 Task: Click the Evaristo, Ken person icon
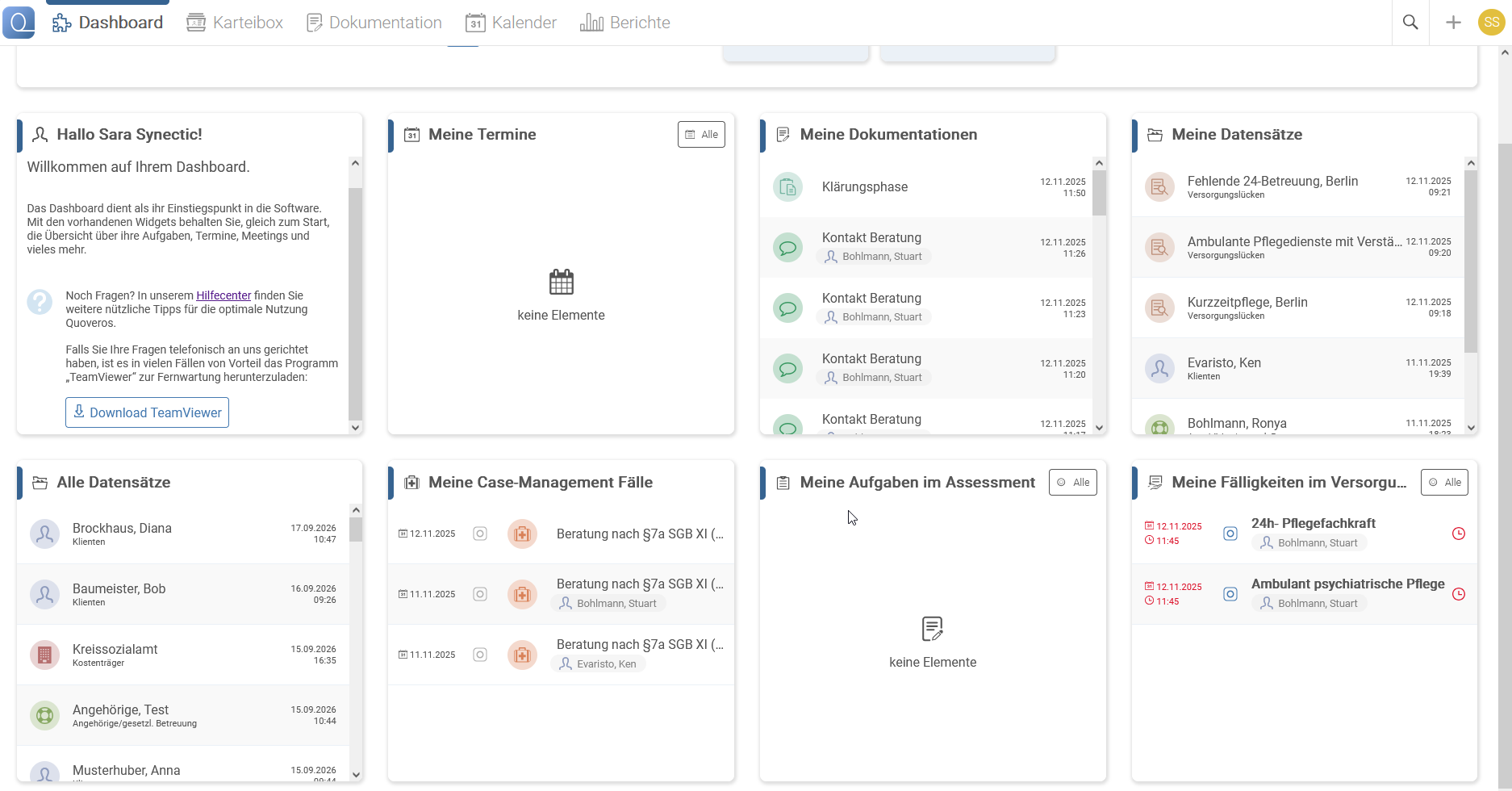1159,369
